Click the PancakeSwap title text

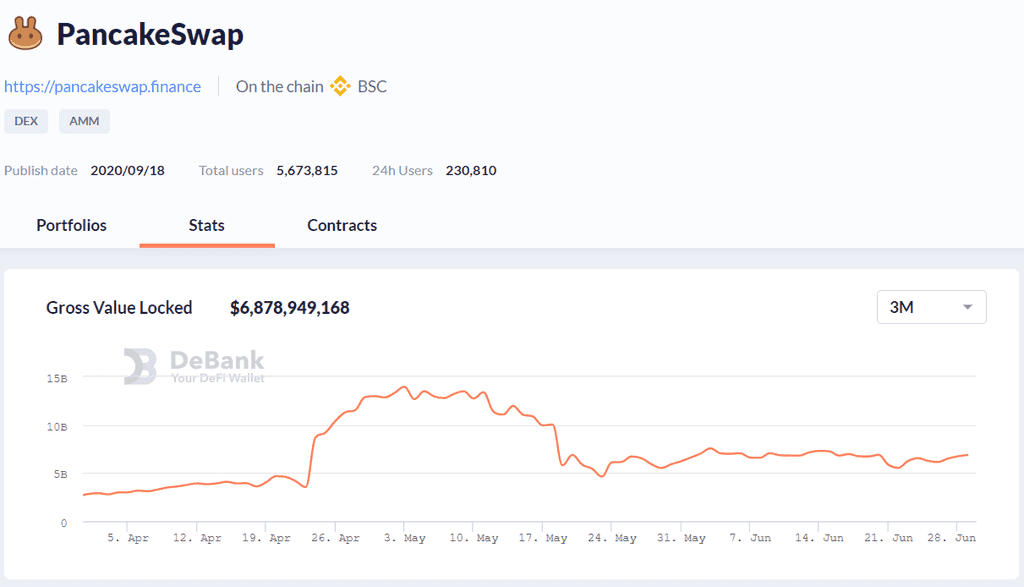point(150,34)
